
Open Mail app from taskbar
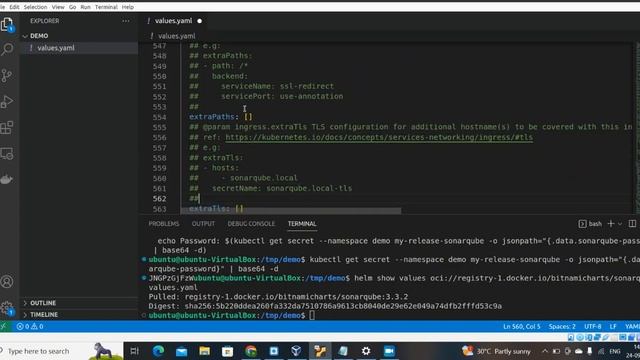pyautogui.click(x=181, y=351)
